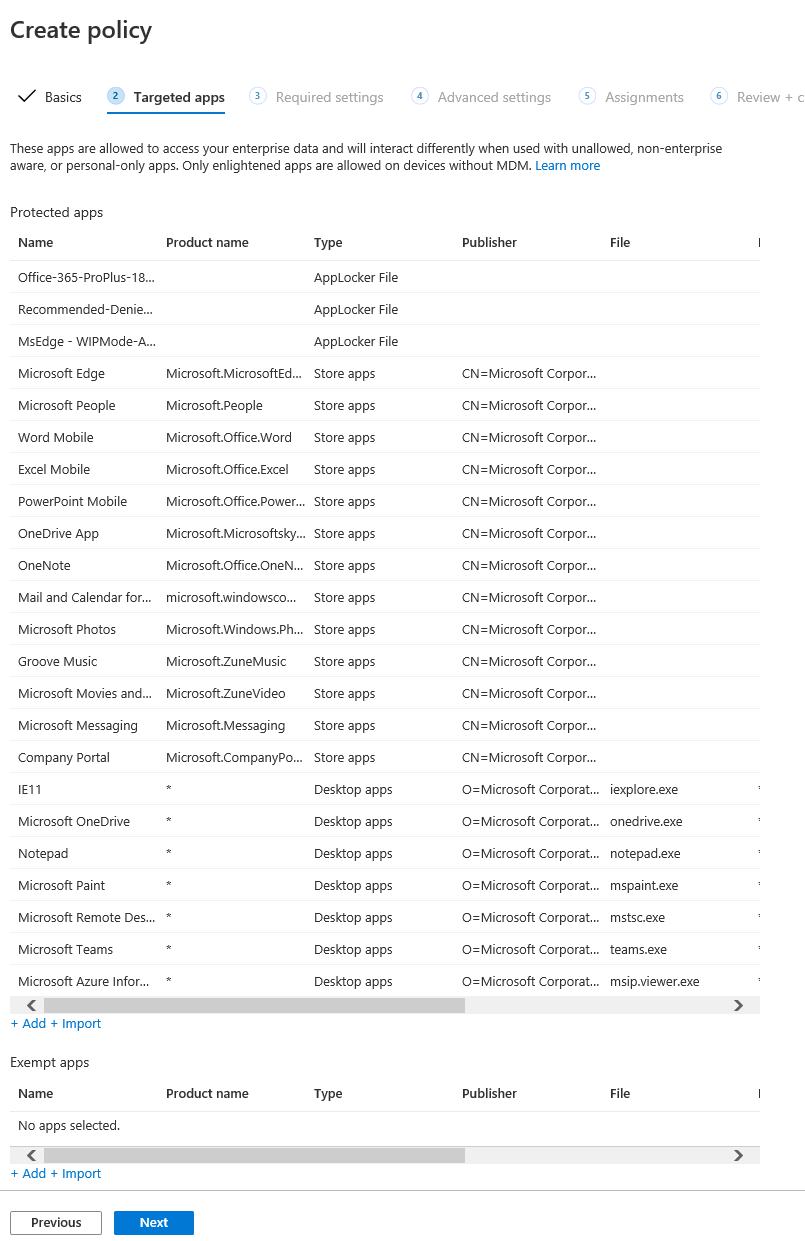The width and height of the screenshot is (805, 1241).
Task: Click the Previous button
Action: coord(55,1222)
